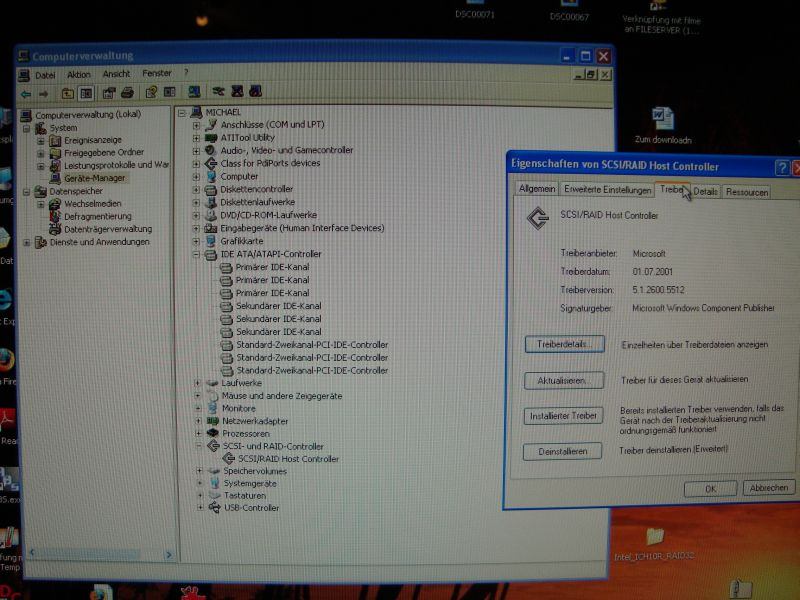Select Speichervolumes in device tree

[255, 471]
